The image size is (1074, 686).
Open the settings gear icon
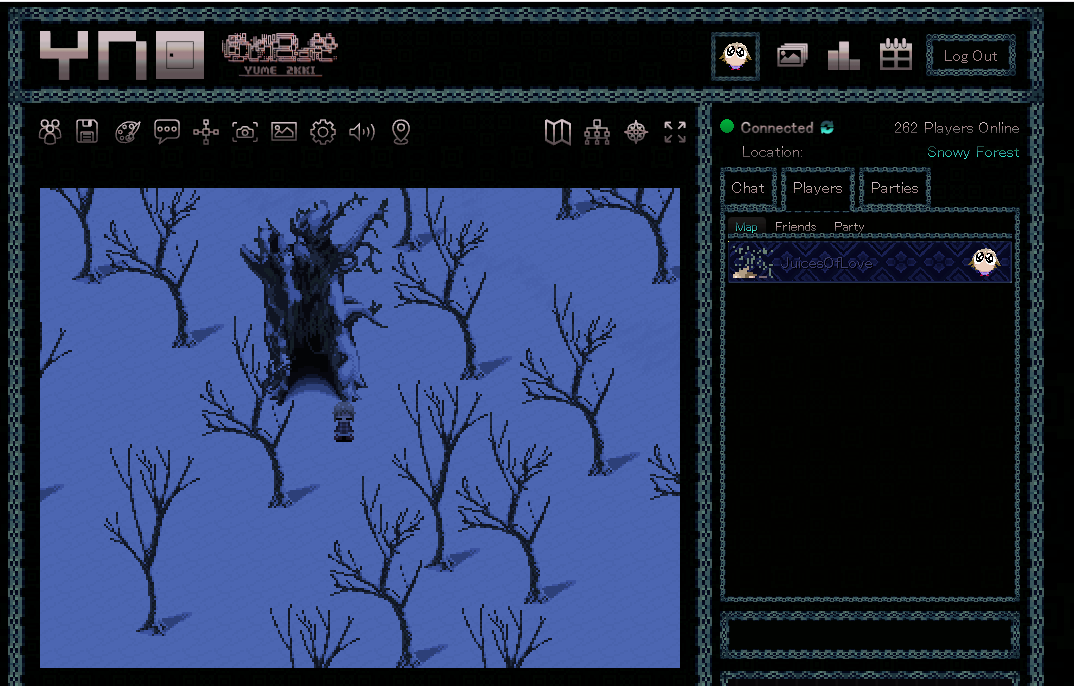pyautogui.click(x=322, y=131)
